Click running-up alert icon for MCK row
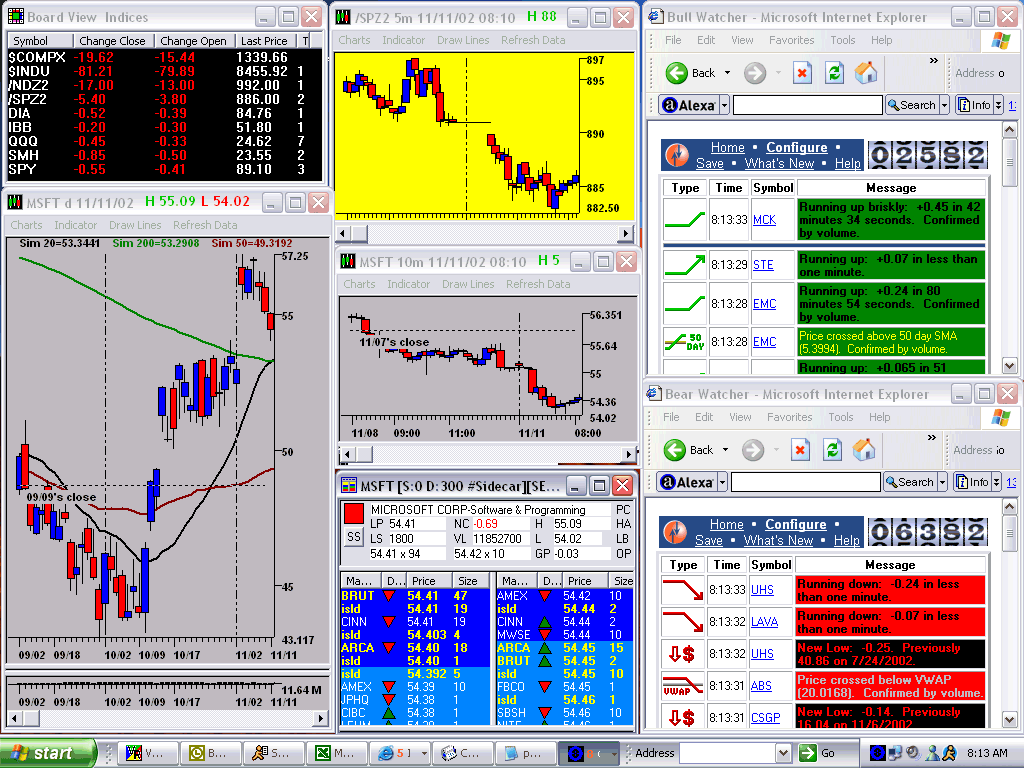This screenshot has width=1024, height=768. (x=684, y=220)
